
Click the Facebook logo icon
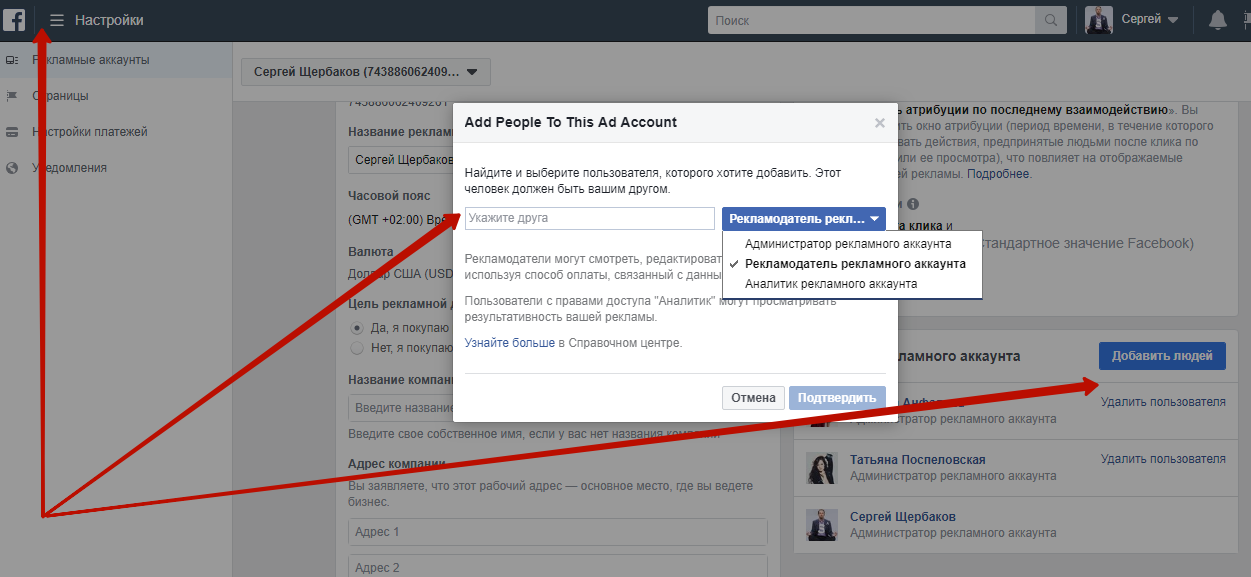14,20
